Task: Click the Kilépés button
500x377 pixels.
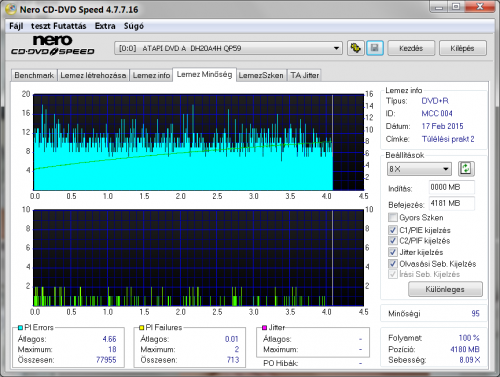Action: point(462,48)
